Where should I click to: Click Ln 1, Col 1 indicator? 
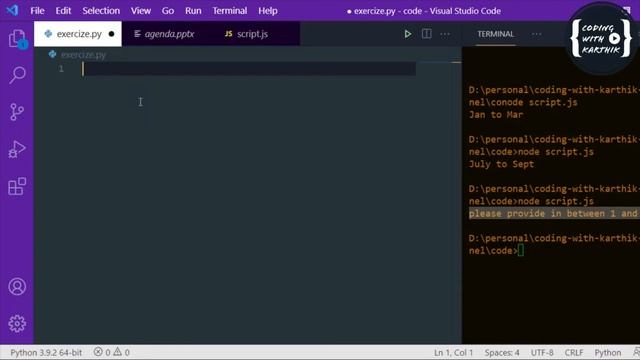[x=453, y=352]
